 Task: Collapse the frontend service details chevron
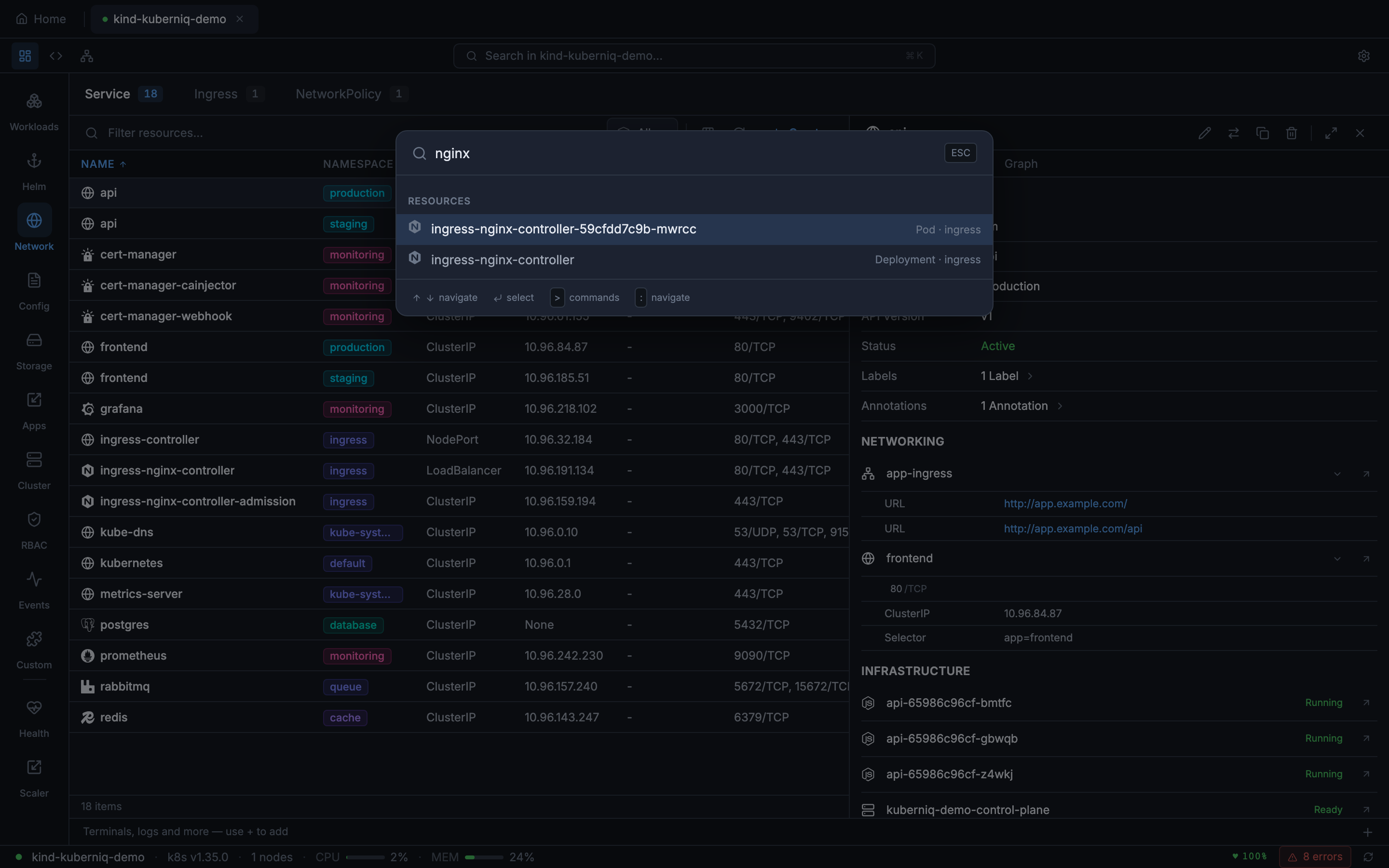click(x=1336, y=557)
